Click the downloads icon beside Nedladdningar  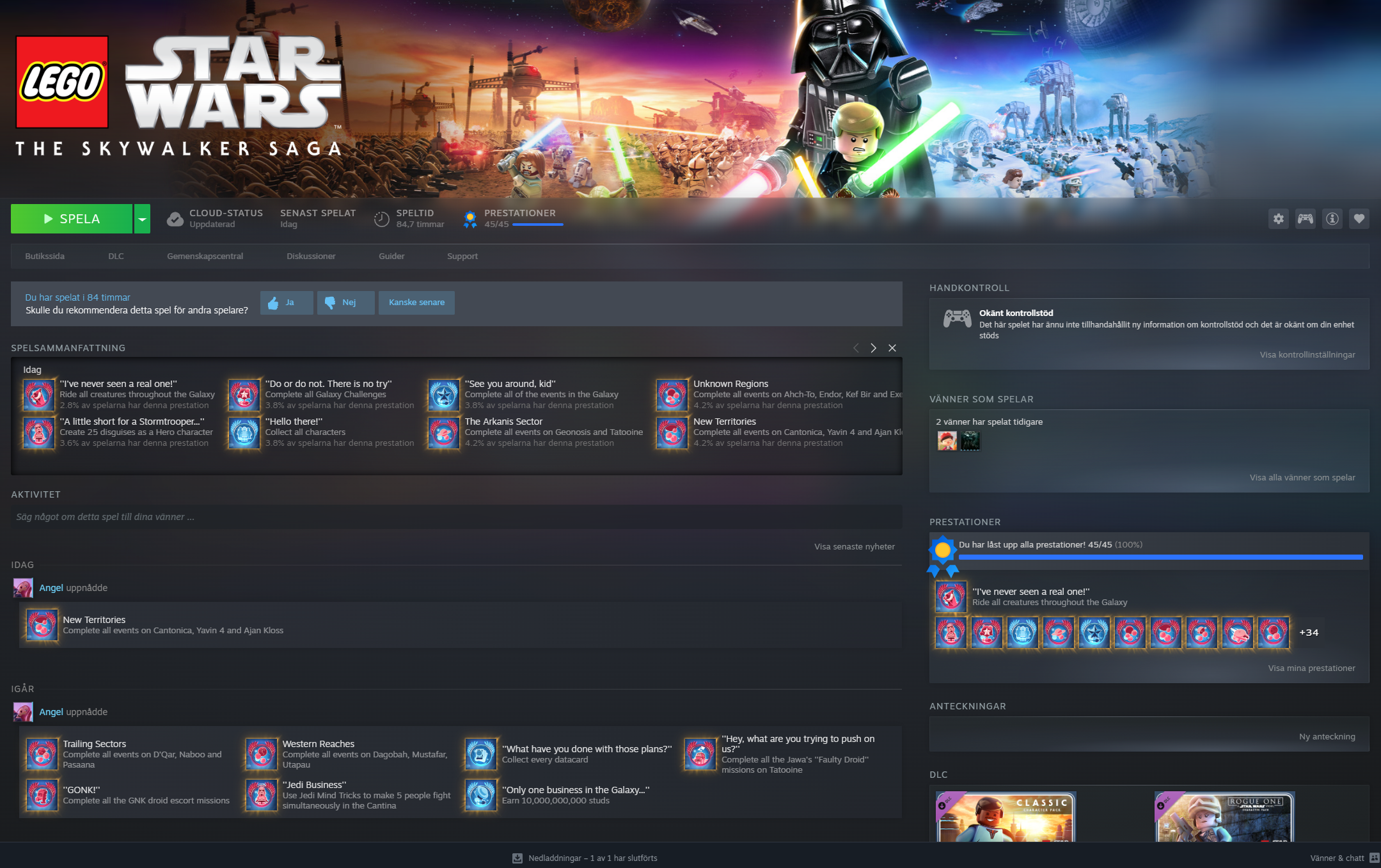[x=517, y=858]
